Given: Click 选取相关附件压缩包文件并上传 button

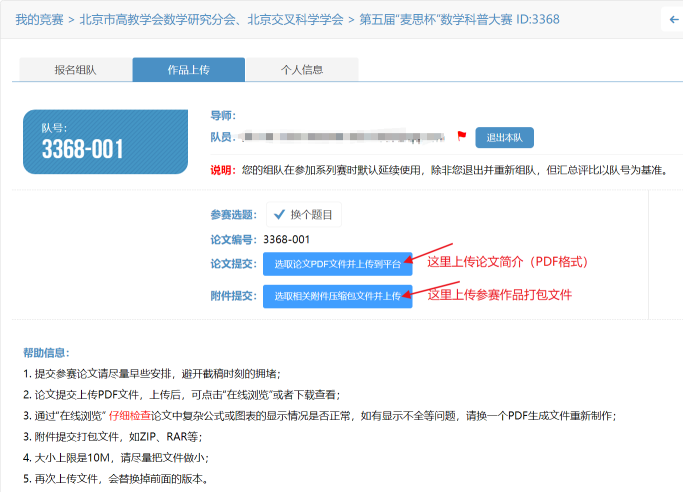Looking at the screenshot, I should coord(338,297).
